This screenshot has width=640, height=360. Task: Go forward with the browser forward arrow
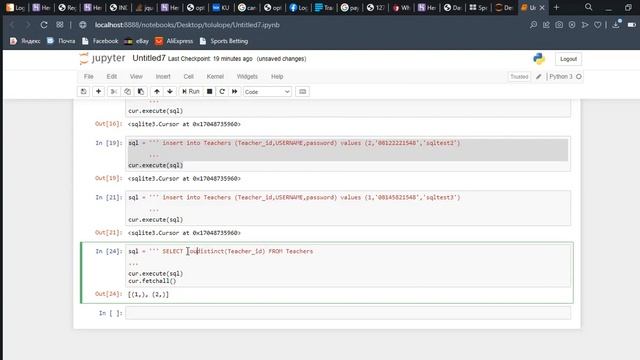pos(27,25)
